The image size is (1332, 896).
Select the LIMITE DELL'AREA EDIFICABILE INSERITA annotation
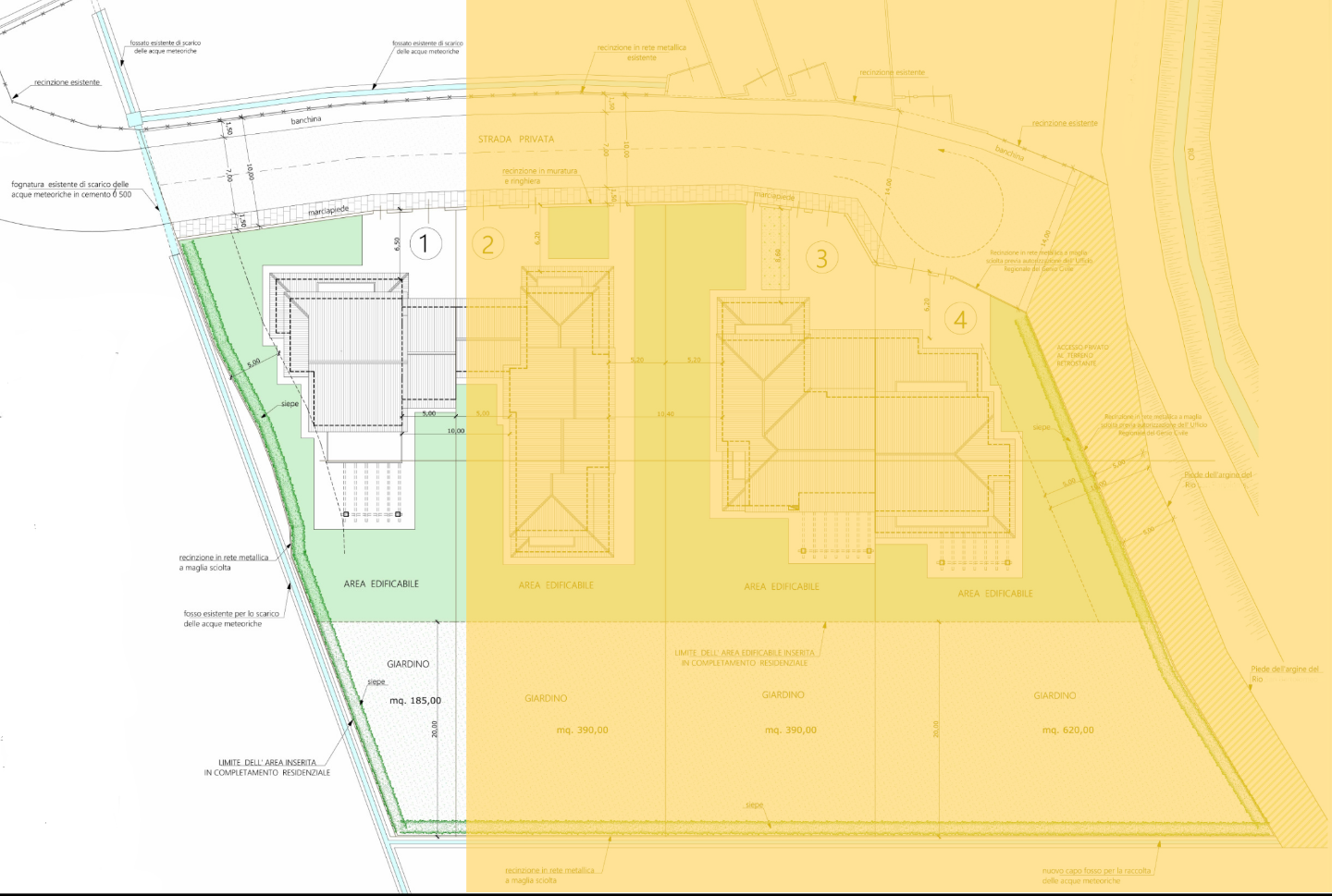point(745,657)
